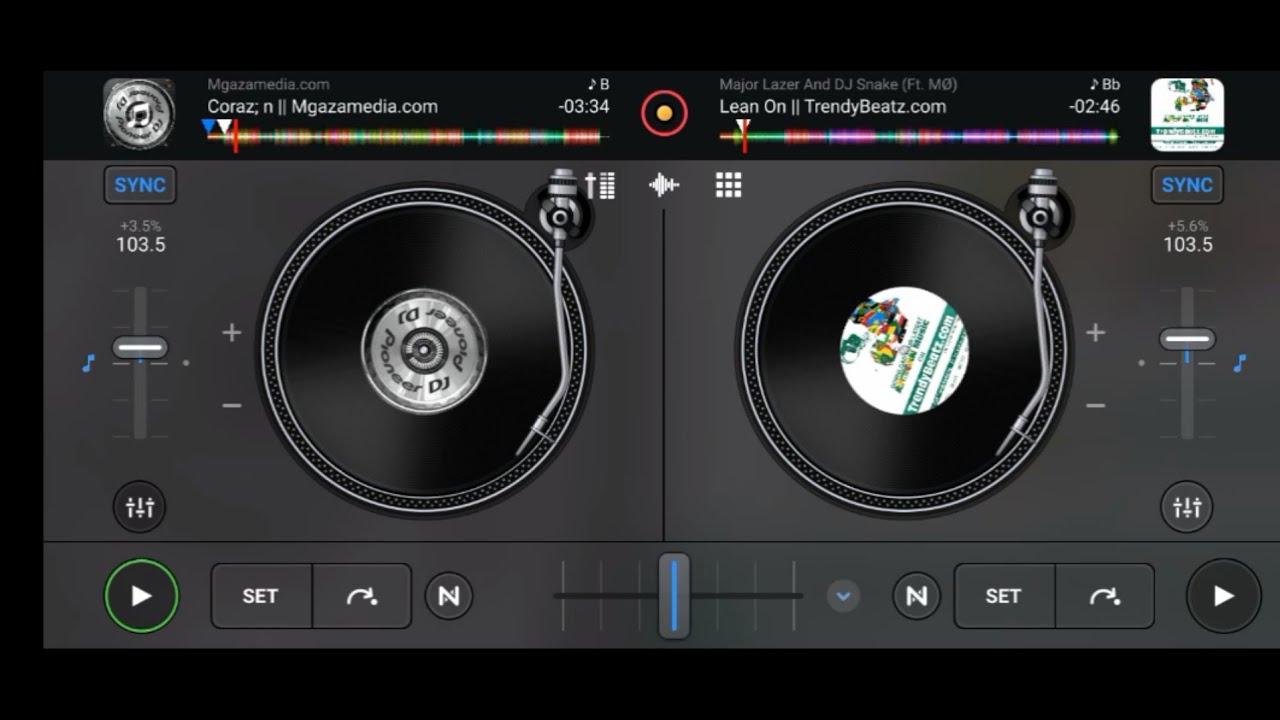Open right deck equalizer mixer icon

point(1187,507)
